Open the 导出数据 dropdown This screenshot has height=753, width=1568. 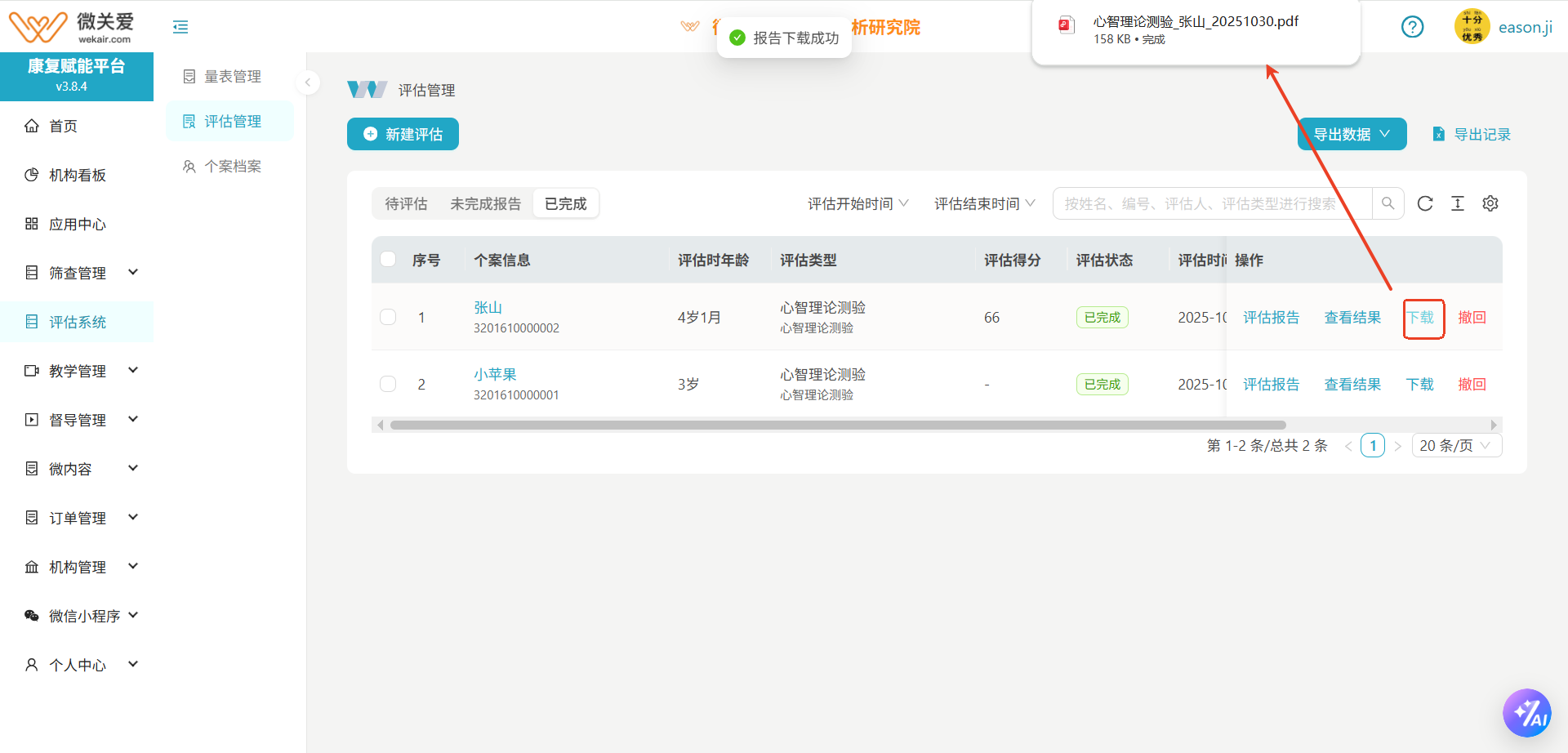point(1351,134)
